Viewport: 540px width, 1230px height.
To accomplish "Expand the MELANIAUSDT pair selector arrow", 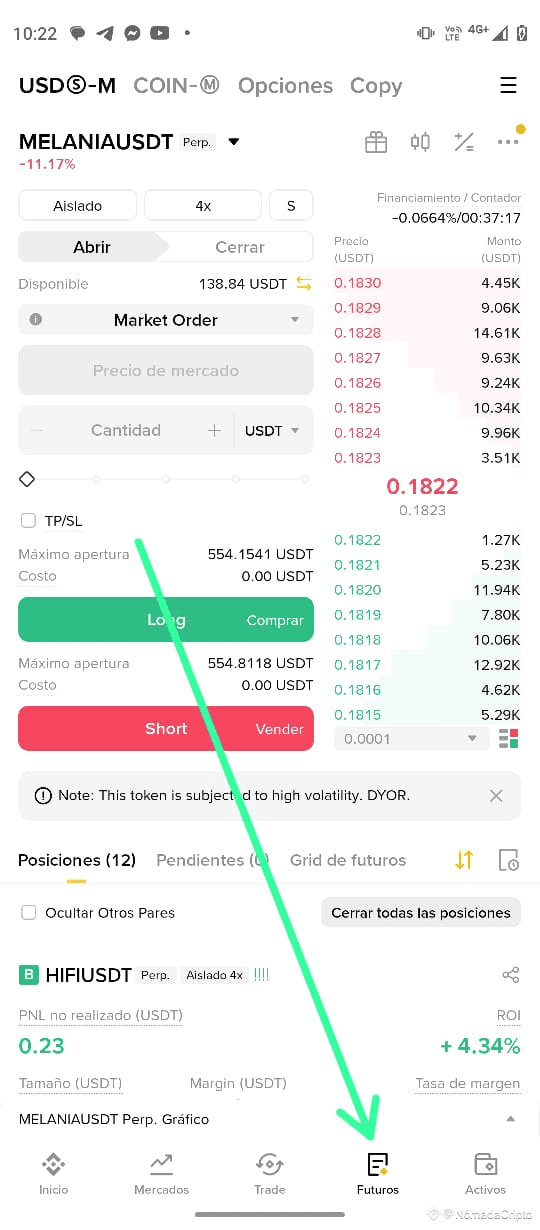I will click(234, 142).
